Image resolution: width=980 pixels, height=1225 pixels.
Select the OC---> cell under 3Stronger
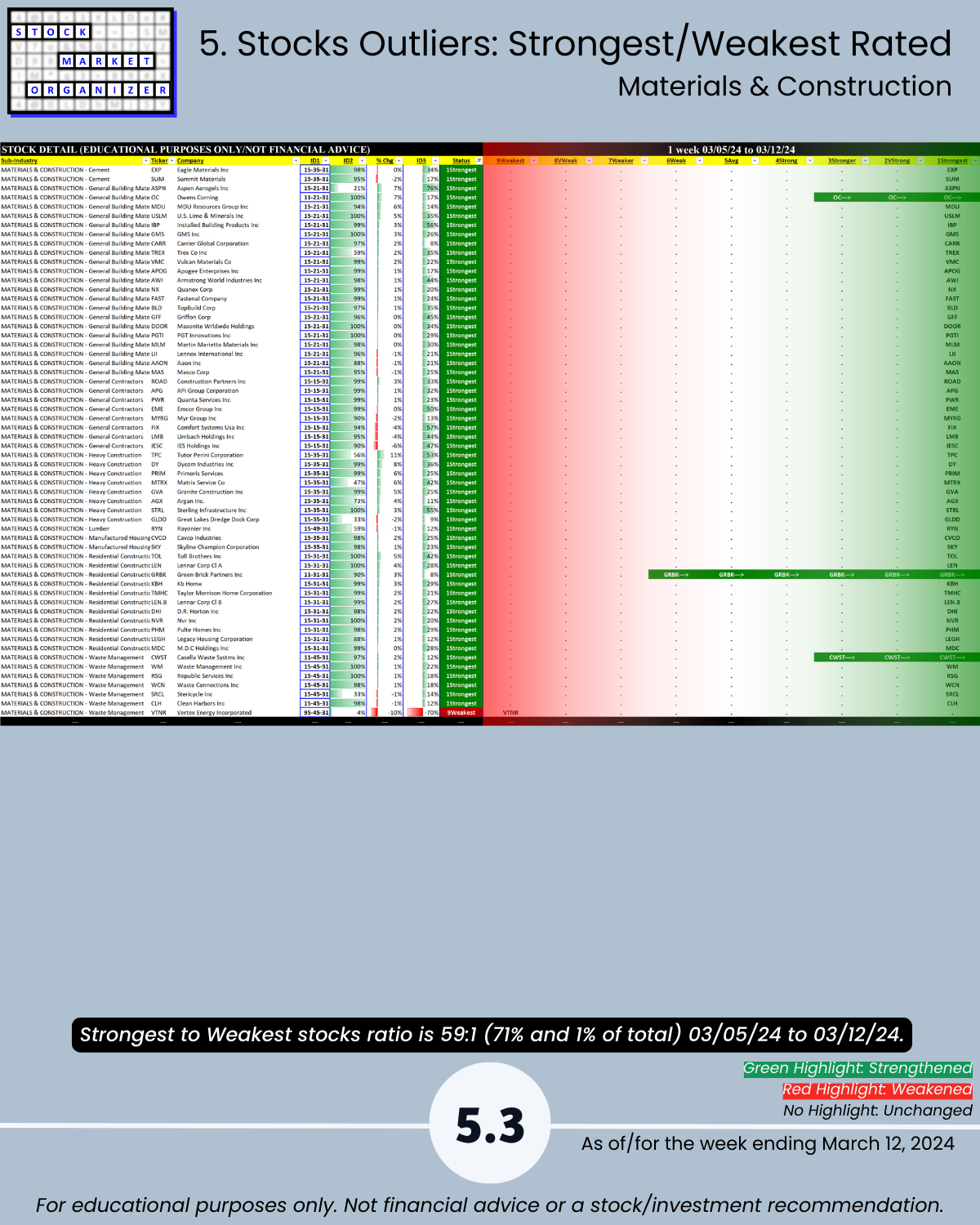pos(842,198)
